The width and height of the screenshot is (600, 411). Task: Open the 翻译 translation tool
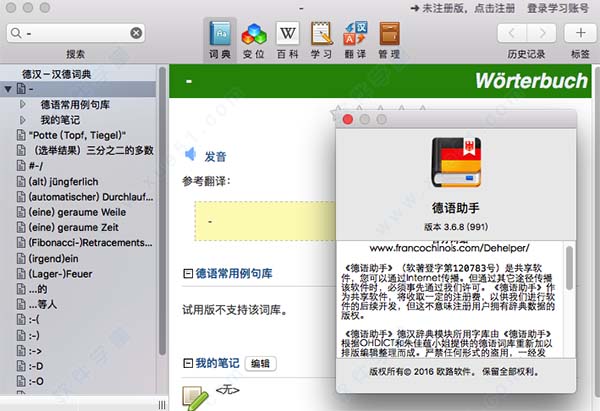(355, 40)
